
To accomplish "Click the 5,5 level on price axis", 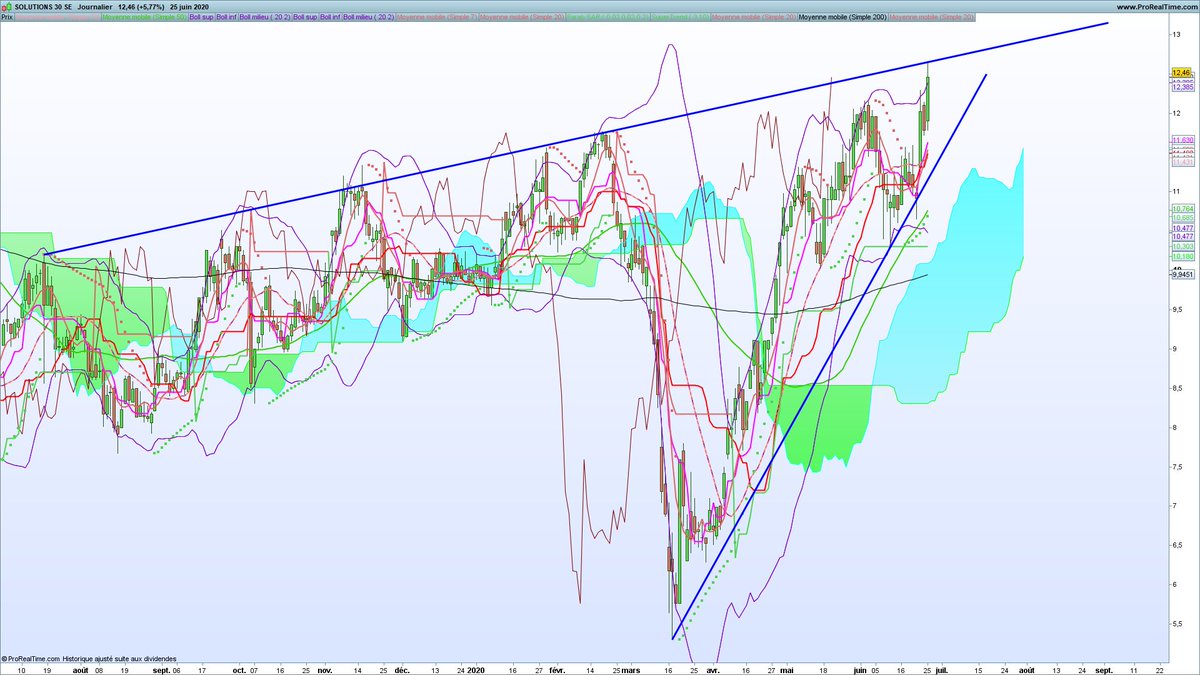I will pos(1178,624).
